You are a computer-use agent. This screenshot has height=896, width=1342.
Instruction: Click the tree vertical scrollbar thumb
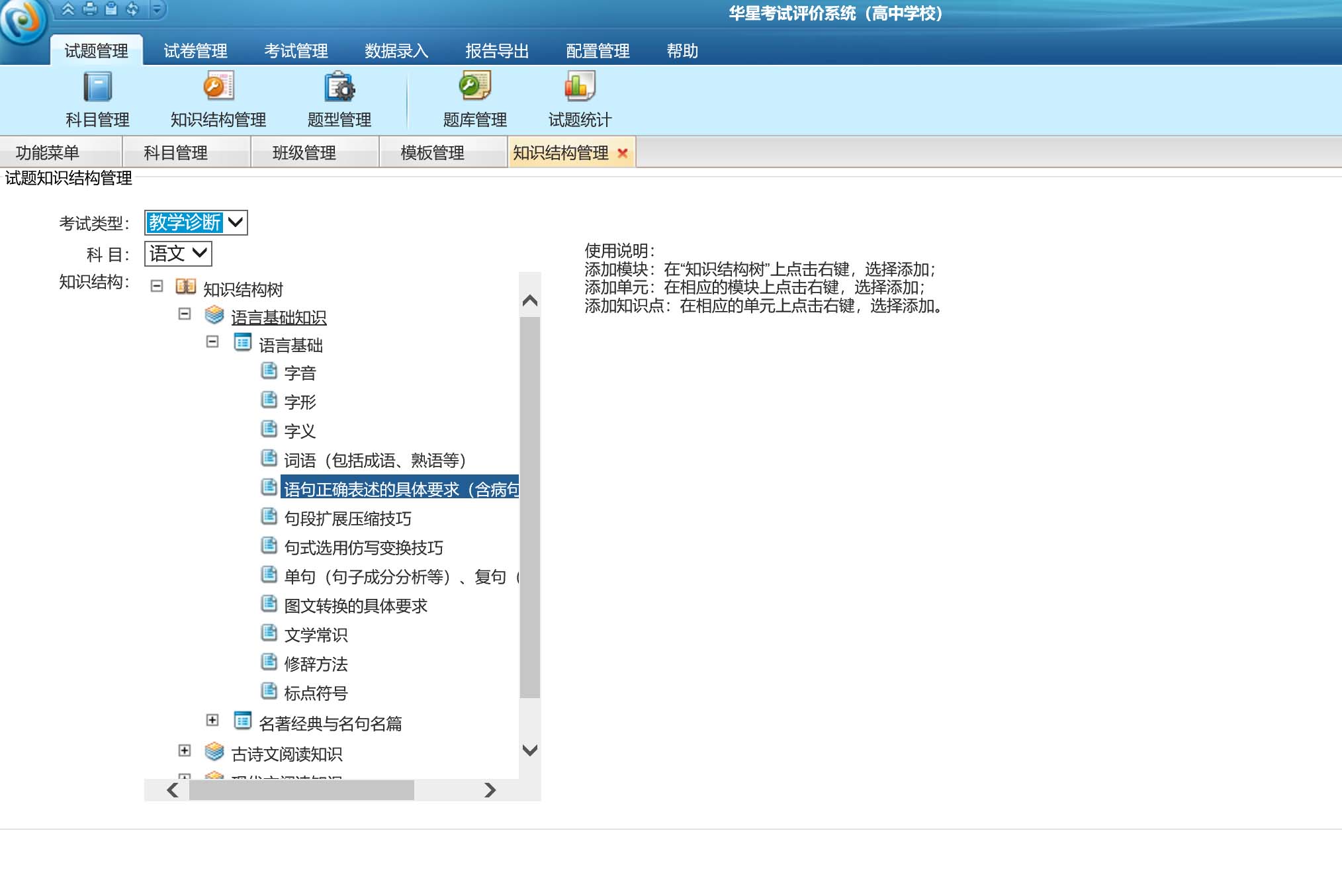[x=529, y=508]
